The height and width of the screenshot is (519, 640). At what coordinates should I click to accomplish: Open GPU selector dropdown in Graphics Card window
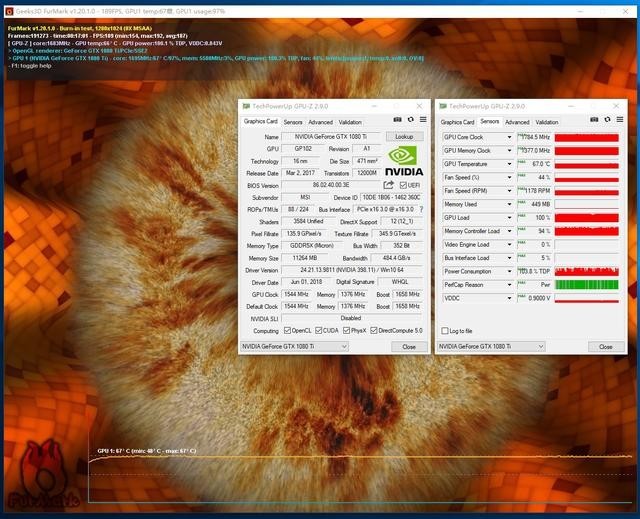294,346
